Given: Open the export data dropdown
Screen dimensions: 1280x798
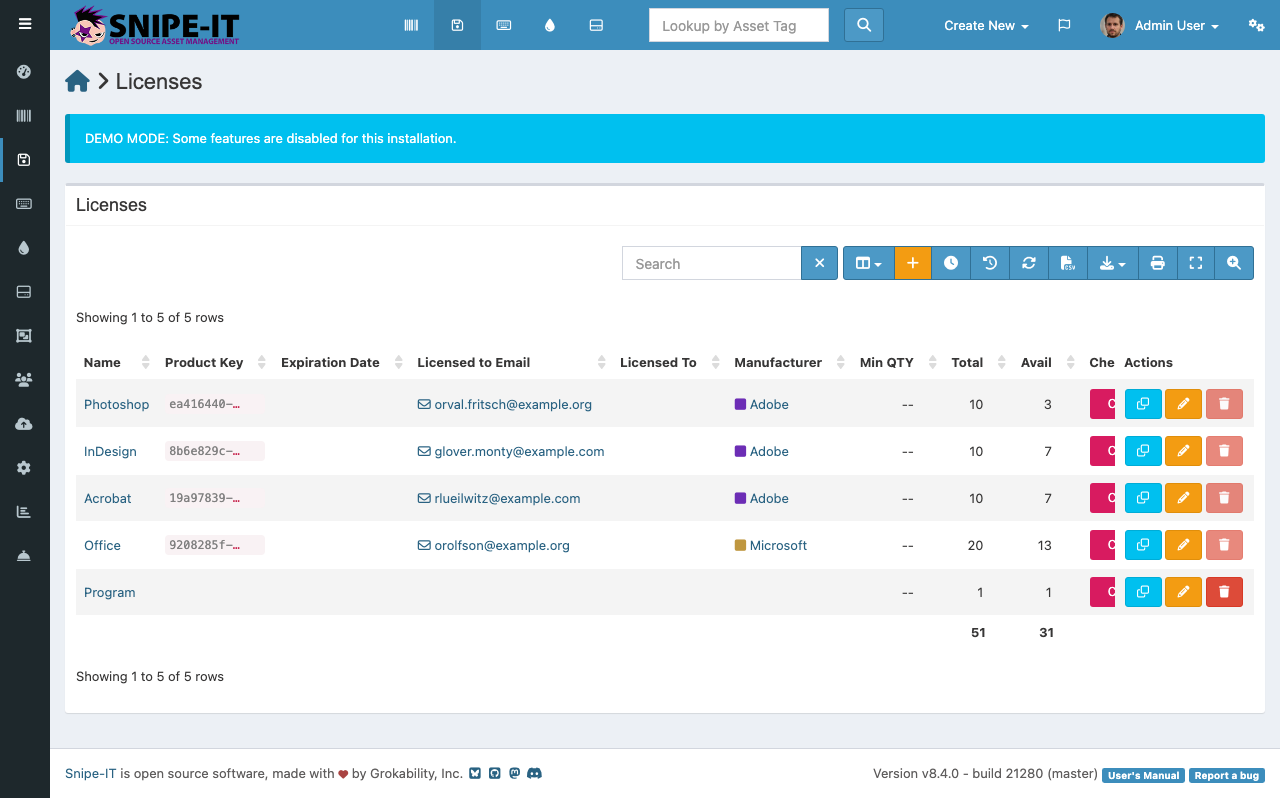Looking at the screenshot, I should [x=1113, y=263].
